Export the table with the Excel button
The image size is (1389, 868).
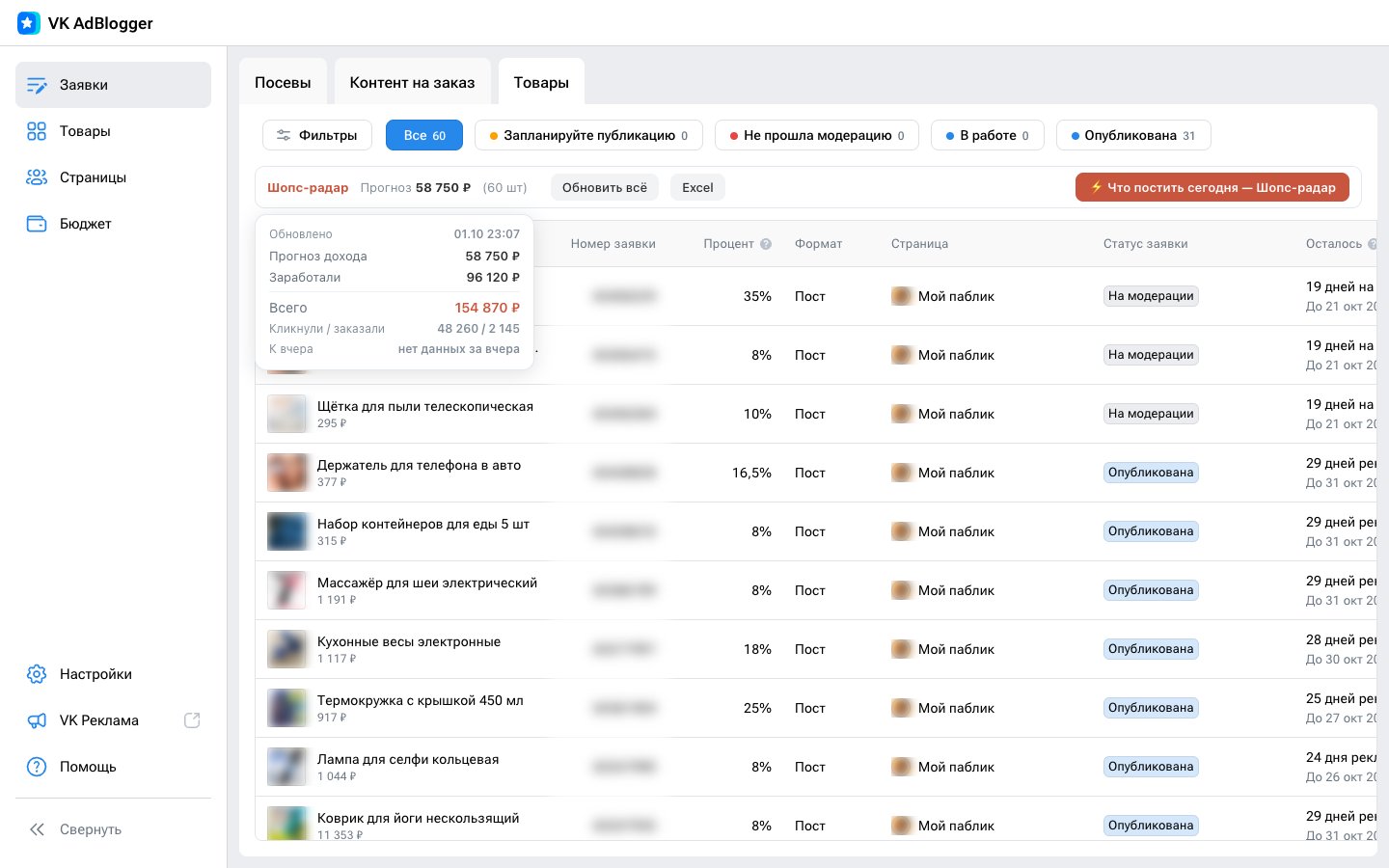(x=697, y=187)
